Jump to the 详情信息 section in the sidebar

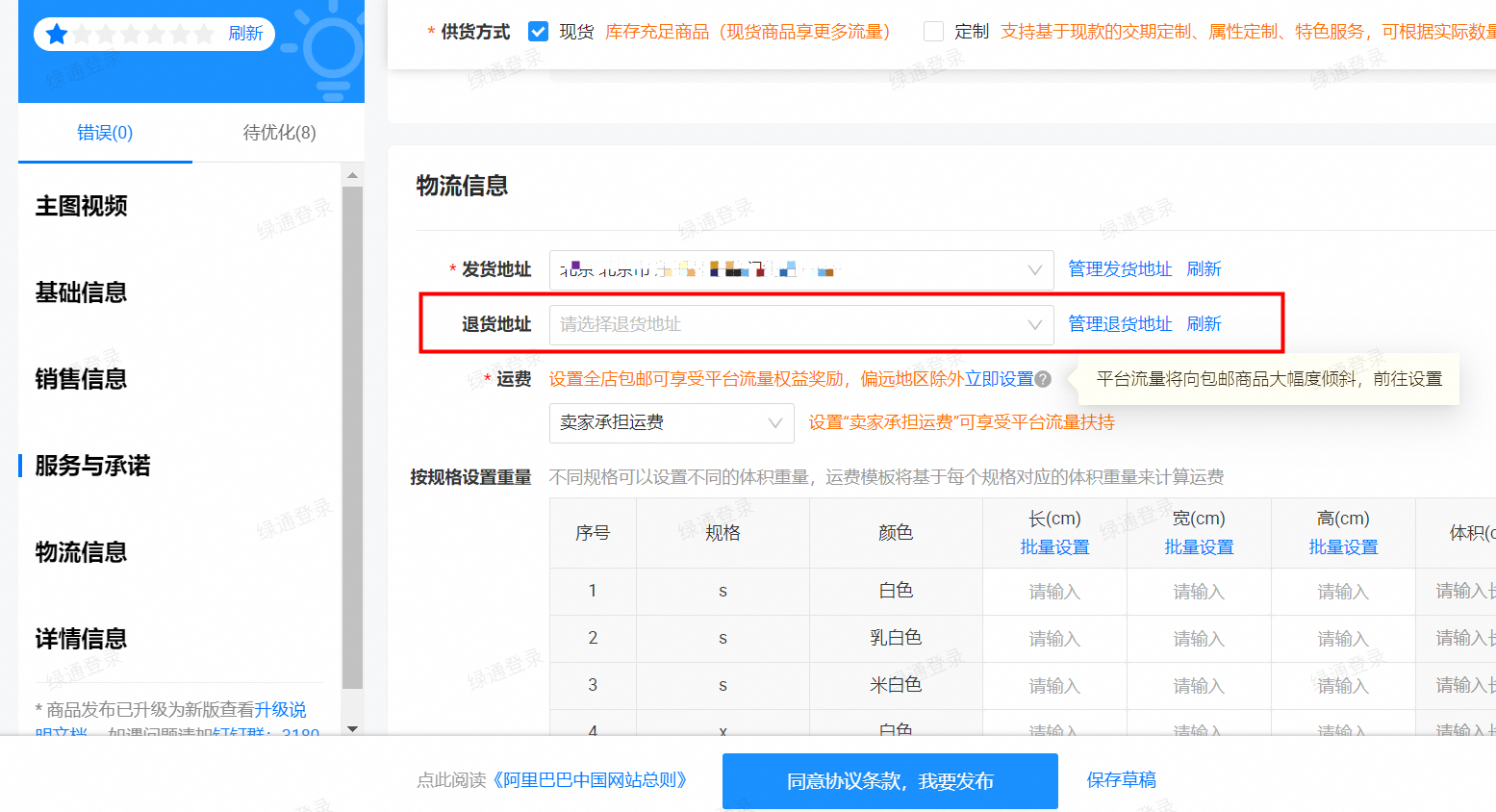pyautogui.click(x=82, y=639)
